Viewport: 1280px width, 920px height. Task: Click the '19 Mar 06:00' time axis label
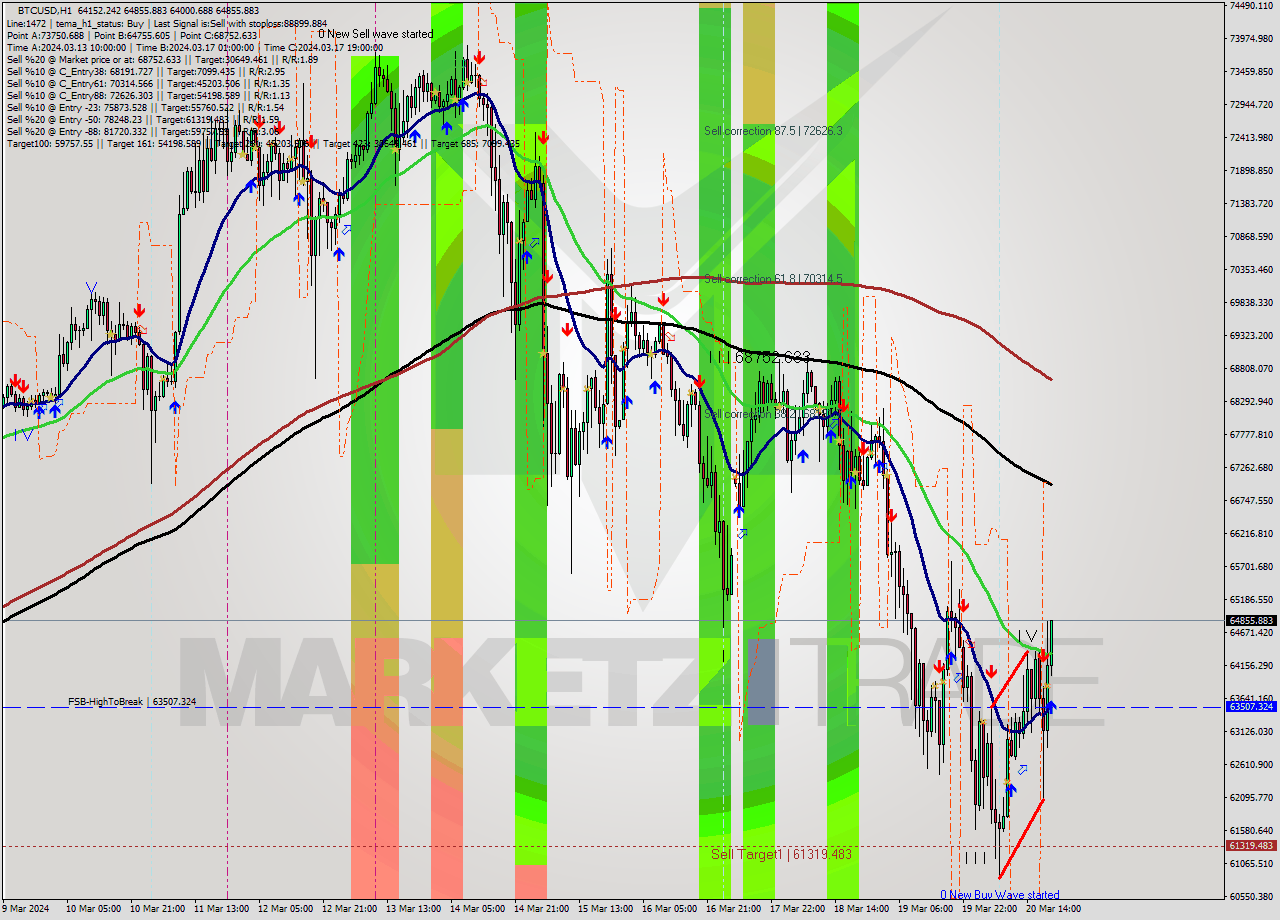point(927,909)
